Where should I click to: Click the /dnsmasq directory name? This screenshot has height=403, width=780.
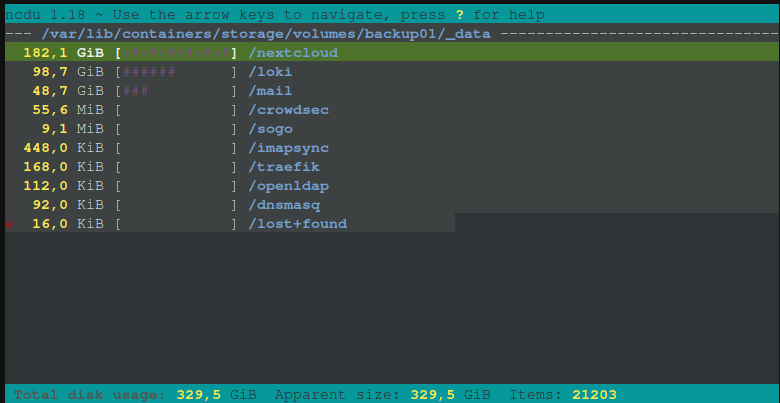pos(285,205)
